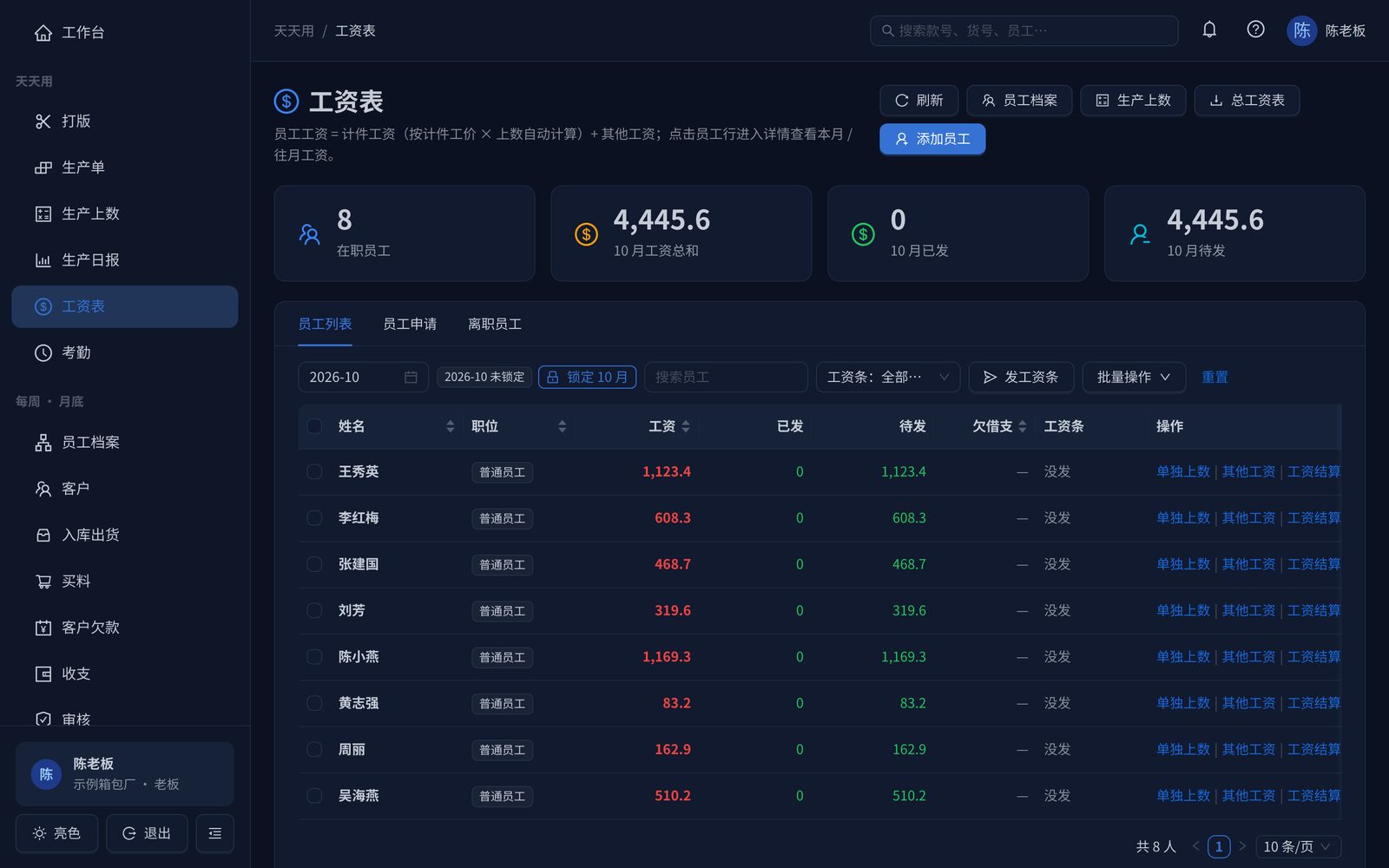Open 客户 in sidebar
The width and height of the screenshot is (1389, 868).
pyautogui.click(x=125, y=489)
